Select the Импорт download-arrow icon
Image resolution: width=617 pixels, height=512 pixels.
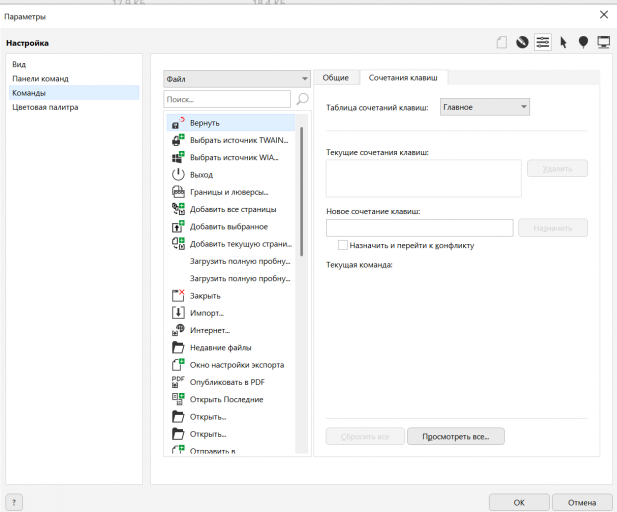pos(178,312)
